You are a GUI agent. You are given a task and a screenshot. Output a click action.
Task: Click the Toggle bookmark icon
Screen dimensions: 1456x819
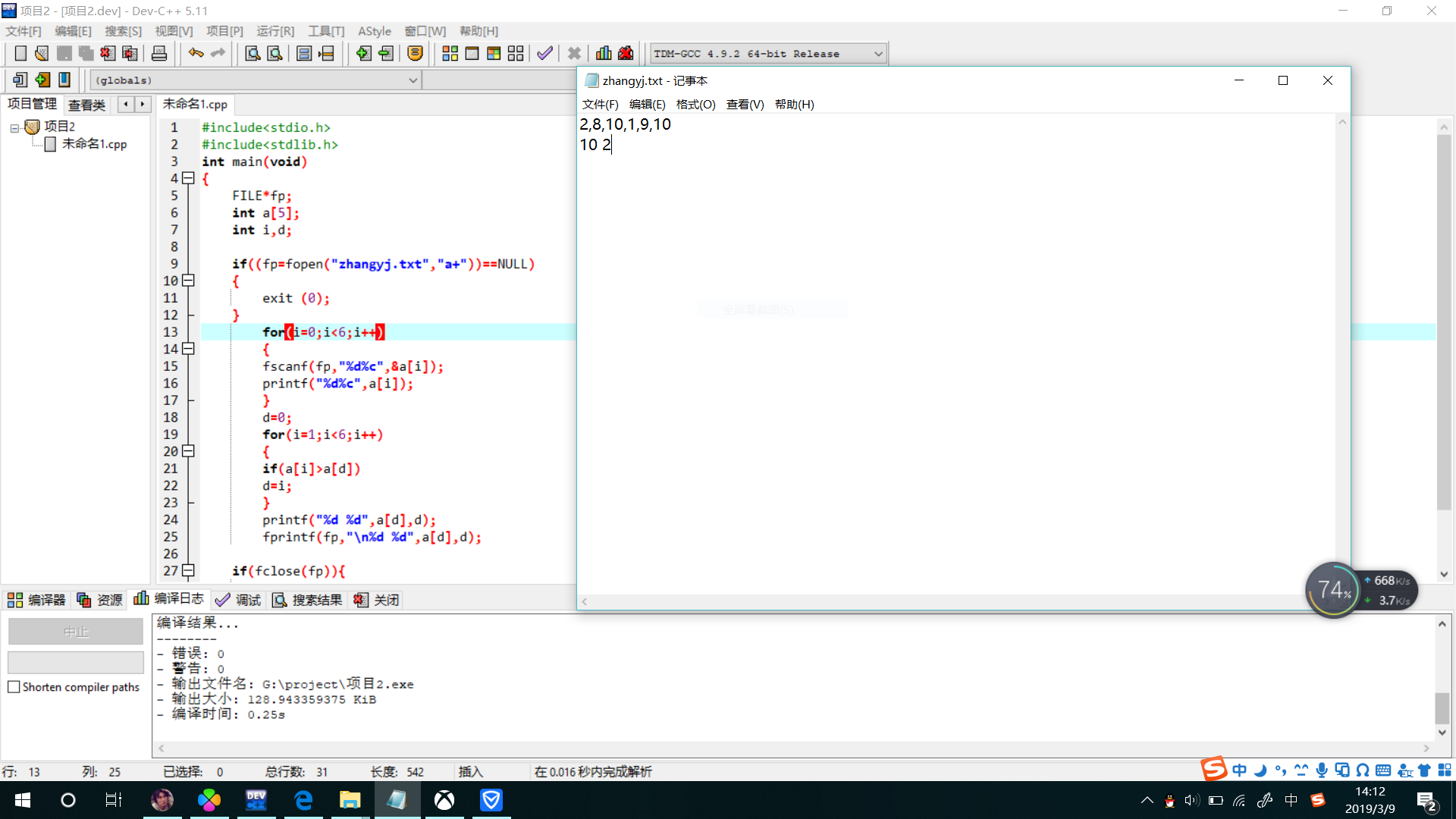click(x=64, y=80)
